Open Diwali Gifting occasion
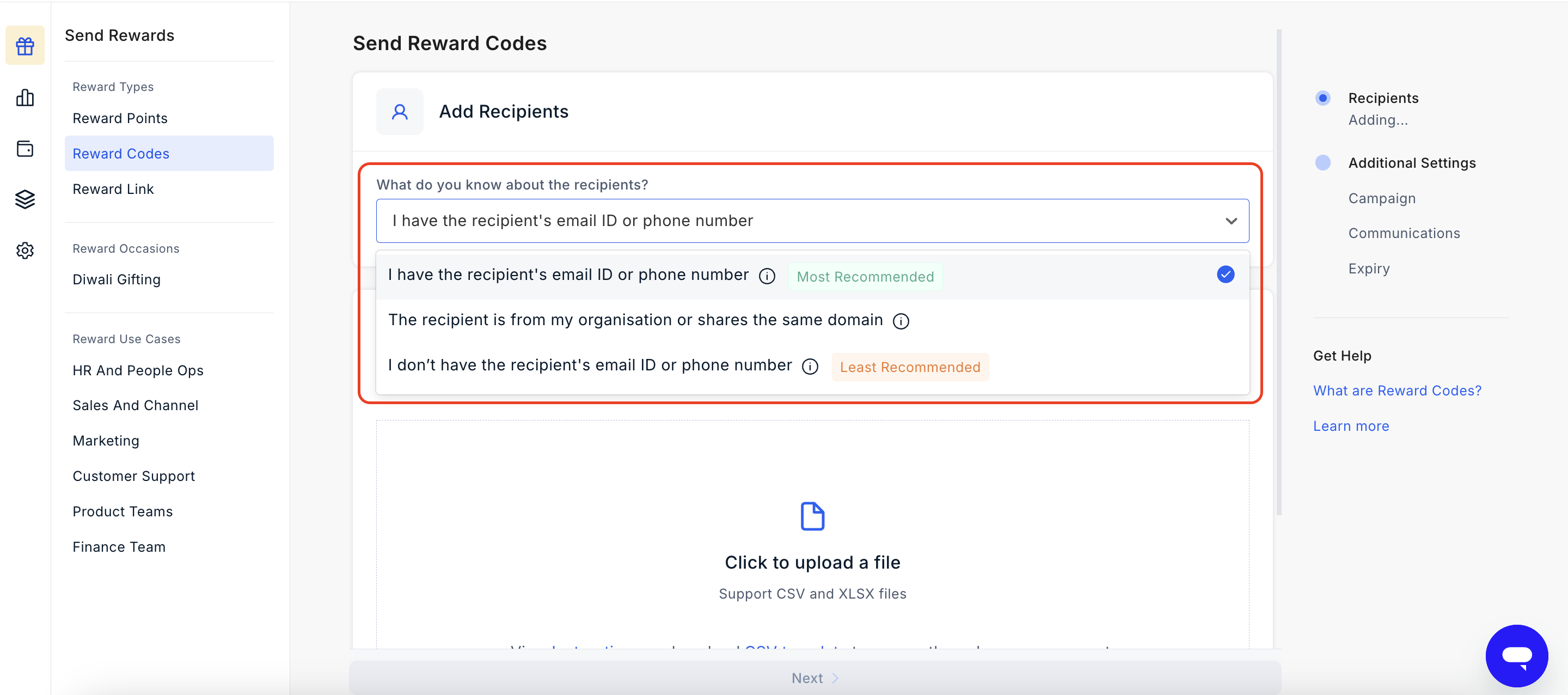1568x695 pixels. coord(169,279)
